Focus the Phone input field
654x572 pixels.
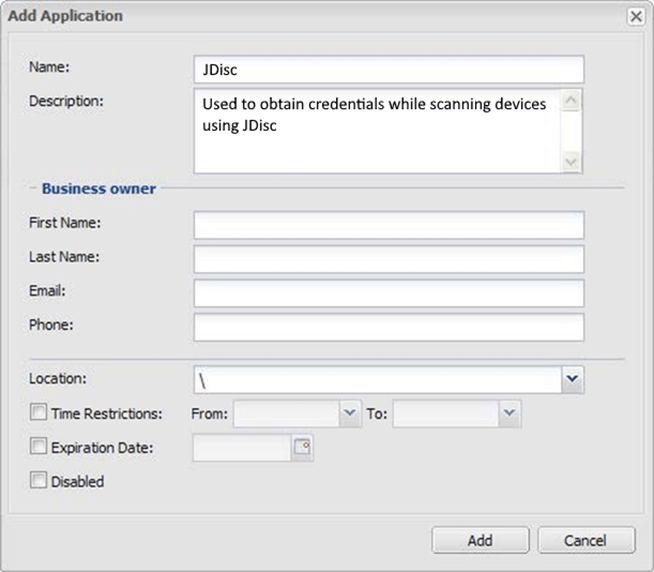click(x=389, y=327)
